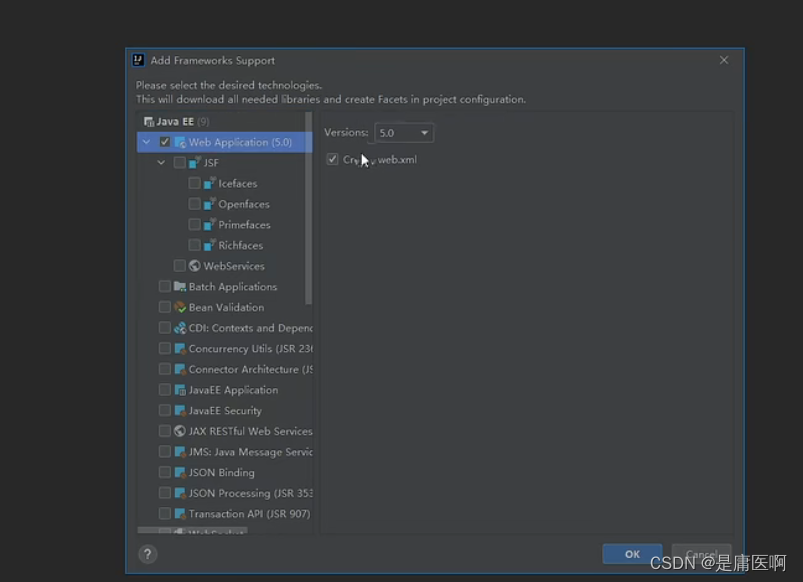This screenshot has height=582, width=803.
Task: Click the Richfaces library icon
Action: click(x=209, y=245)
